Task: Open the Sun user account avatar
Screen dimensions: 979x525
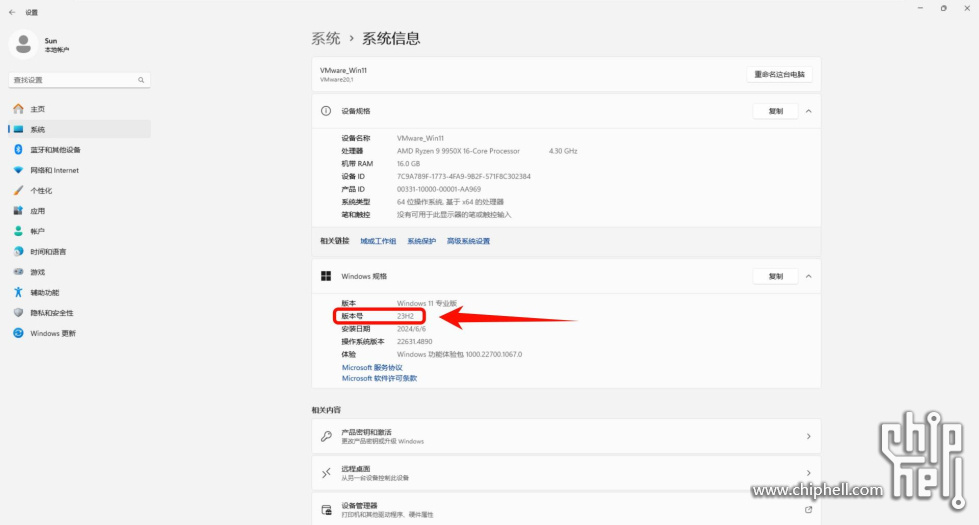Action: 23,44
